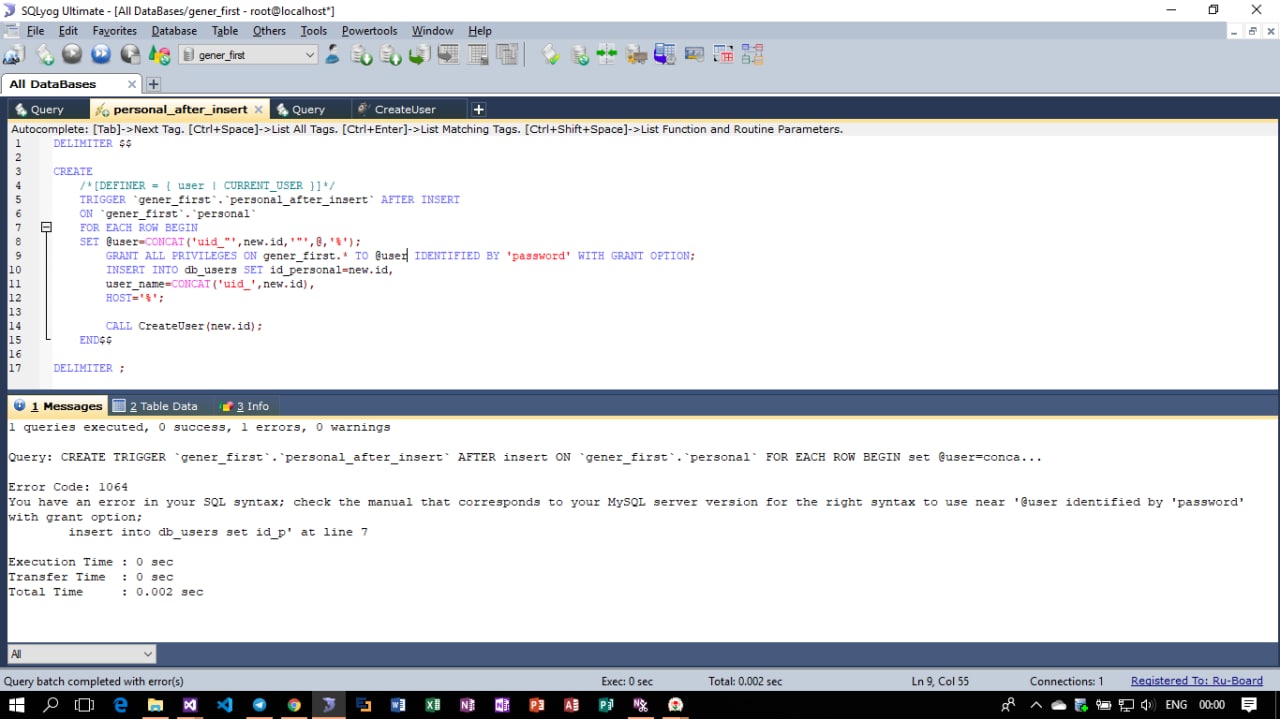Screen dimensions: 1280x719
Task: Open the All filter dropdown
Action: click(x=81, y=654)
